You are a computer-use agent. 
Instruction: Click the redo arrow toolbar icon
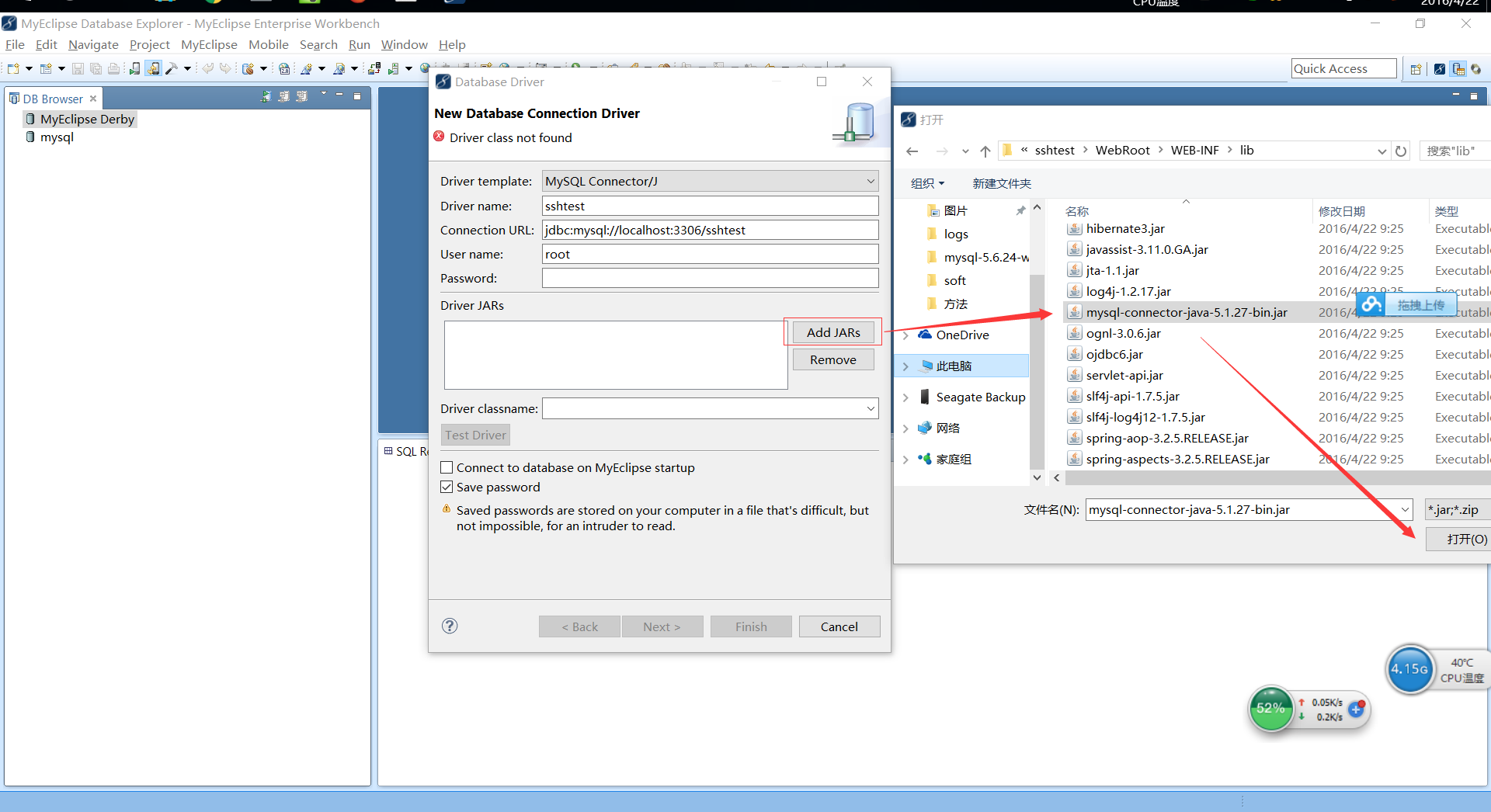(x=225, y=69)
